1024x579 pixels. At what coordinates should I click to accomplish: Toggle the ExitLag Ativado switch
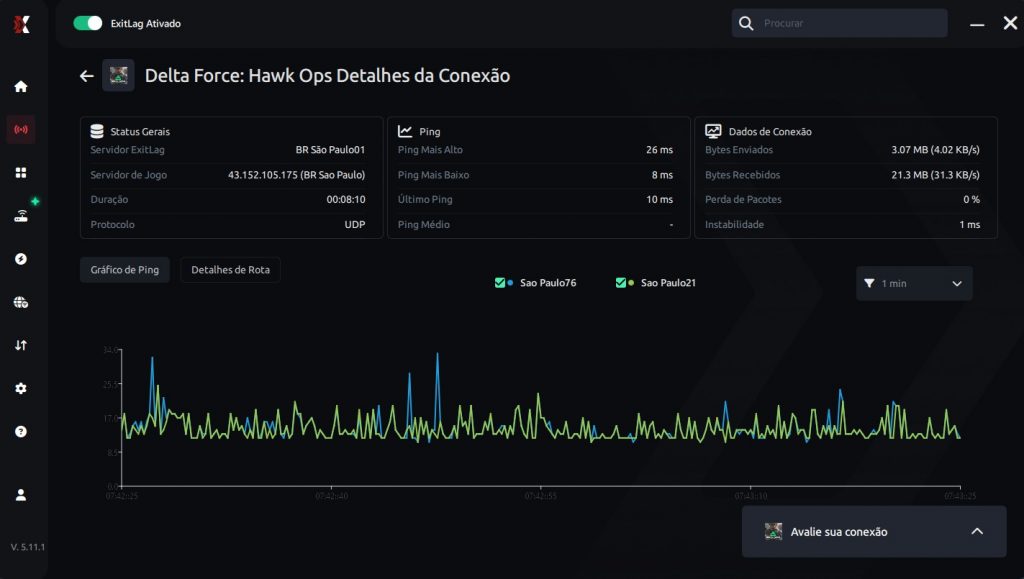point(88,23)
